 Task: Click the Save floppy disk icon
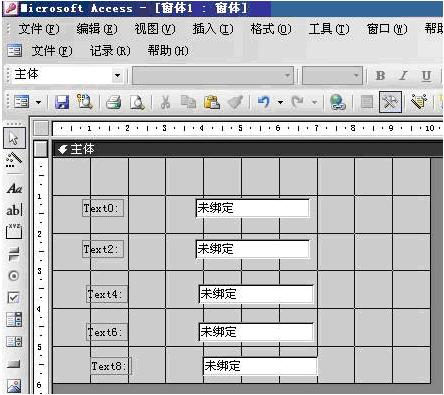(x=62, y=102)
